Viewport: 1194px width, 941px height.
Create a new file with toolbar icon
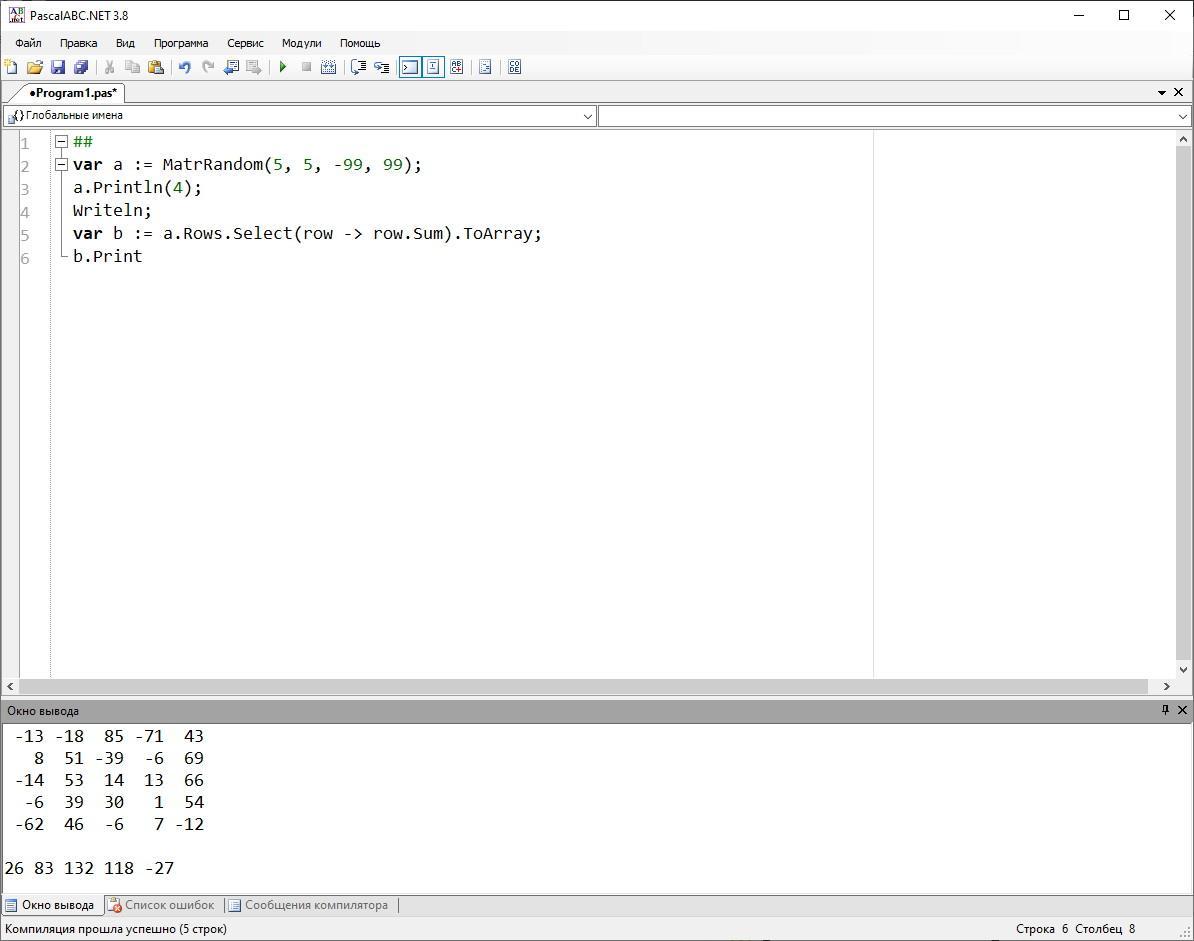click(11, 67)
